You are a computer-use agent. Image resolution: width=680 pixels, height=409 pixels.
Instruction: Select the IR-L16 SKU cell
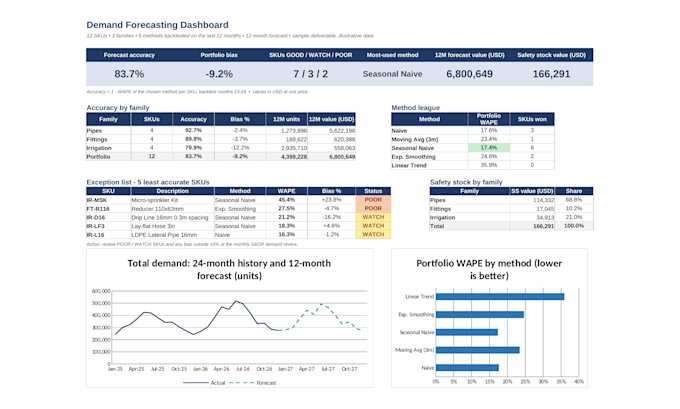[x=108, y=234]
